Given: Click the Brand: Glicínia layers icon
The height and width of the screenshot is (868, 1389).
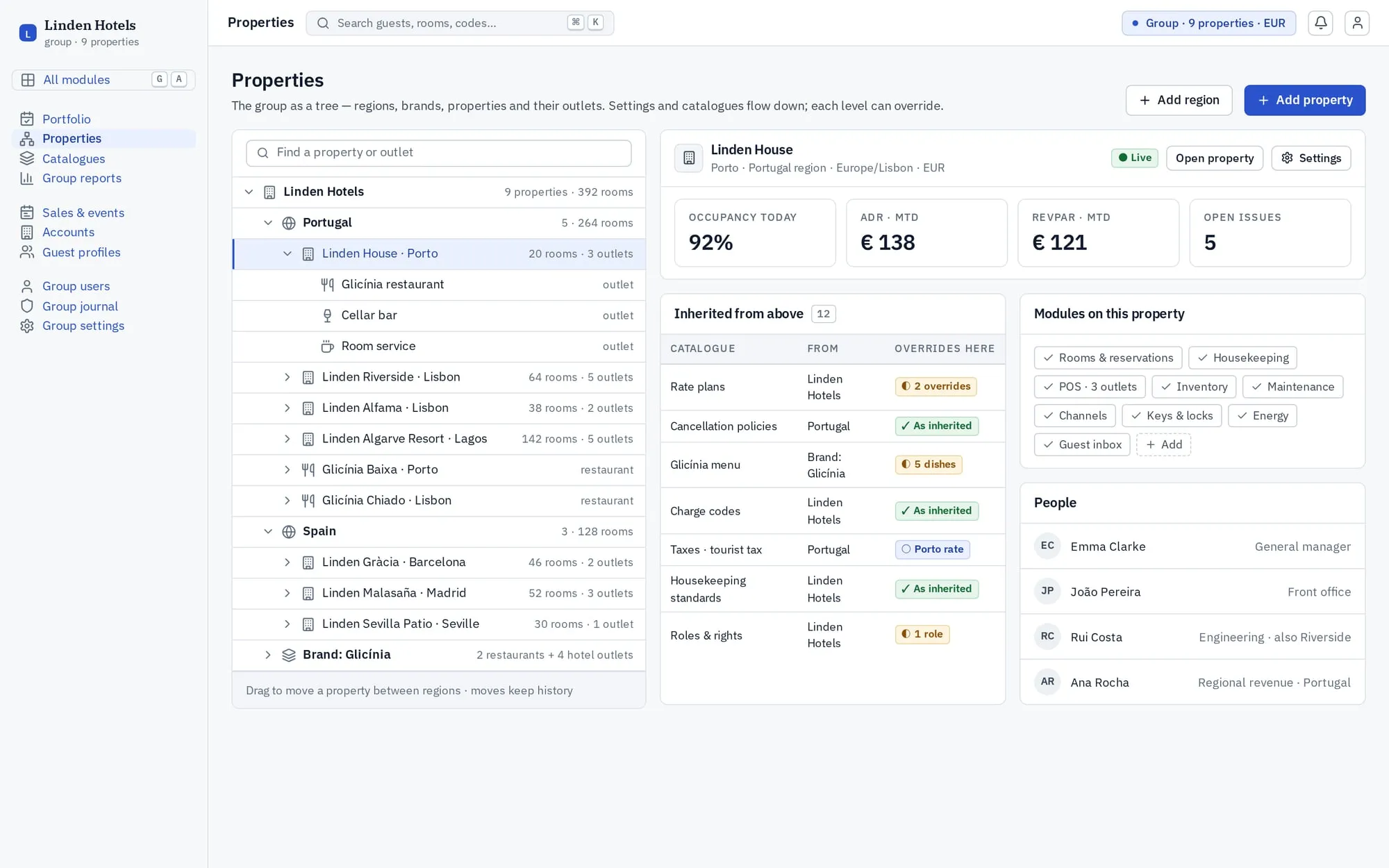Looking at the screenshot, I should click(289, 655).
